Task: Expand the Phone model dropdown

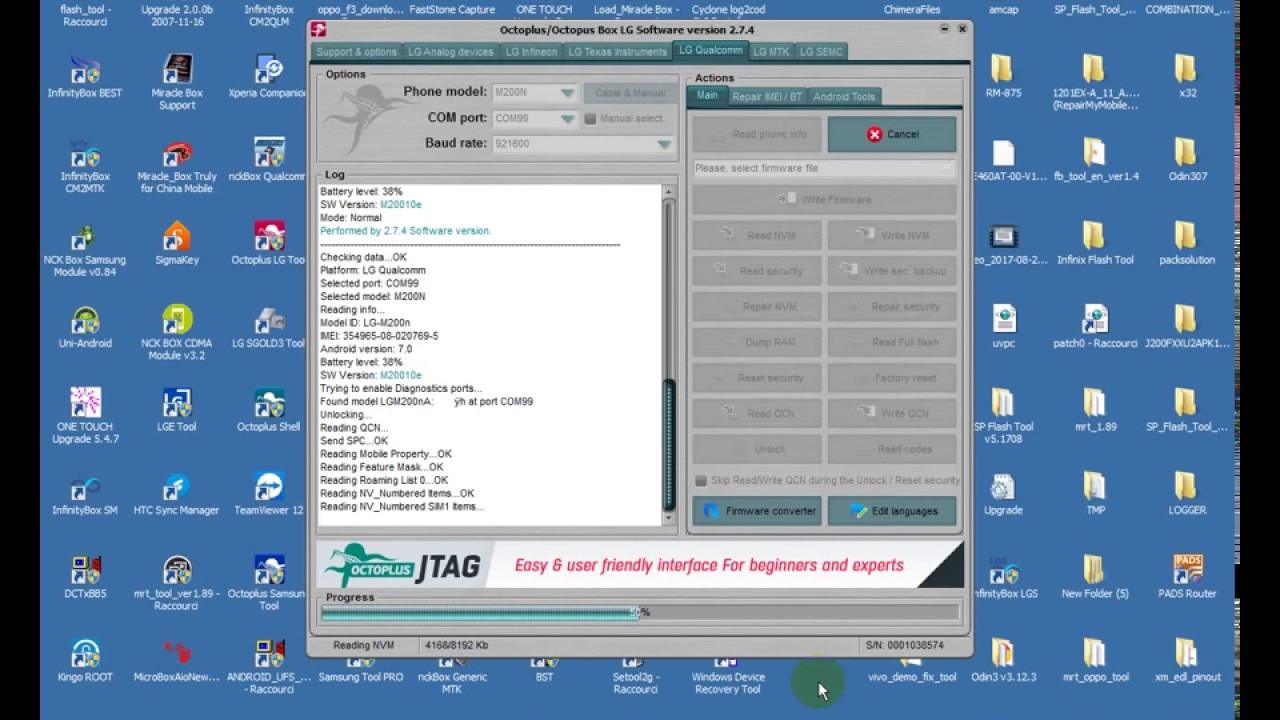Action: (x=567, y=92)
